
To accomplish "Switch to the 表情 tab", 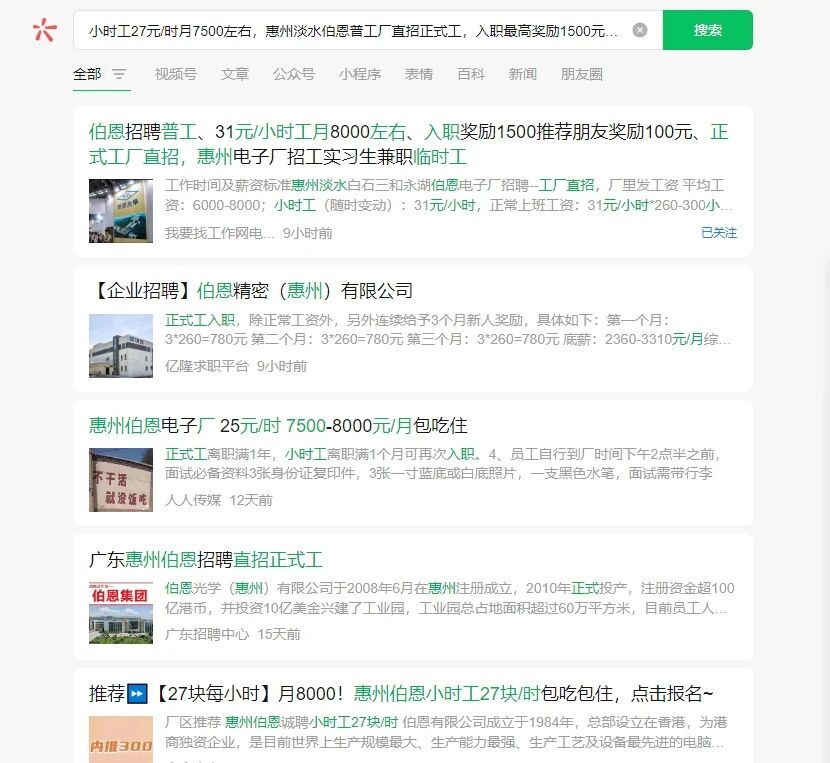I will pyautogui.click(x=419, y=74).
